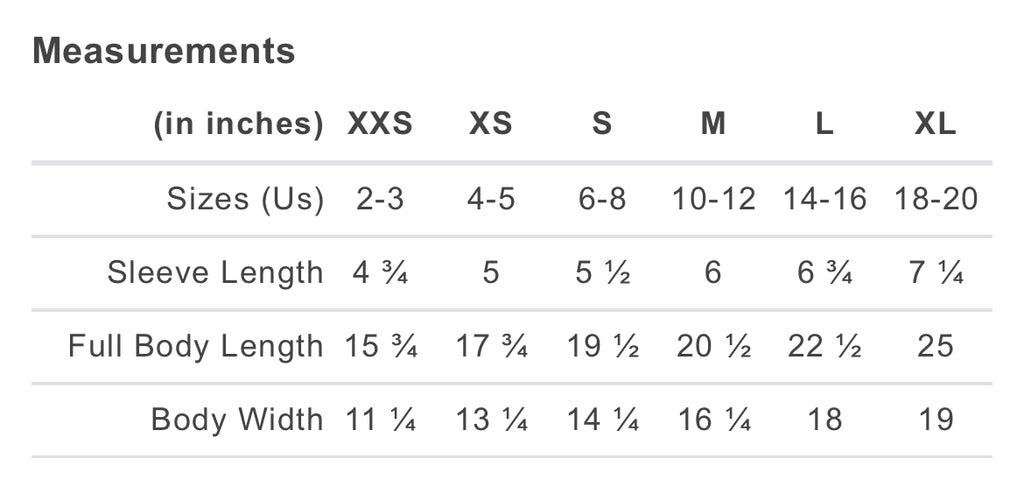Select the L size column header
The image size is (1024, 480).
(x=824, y=124)
